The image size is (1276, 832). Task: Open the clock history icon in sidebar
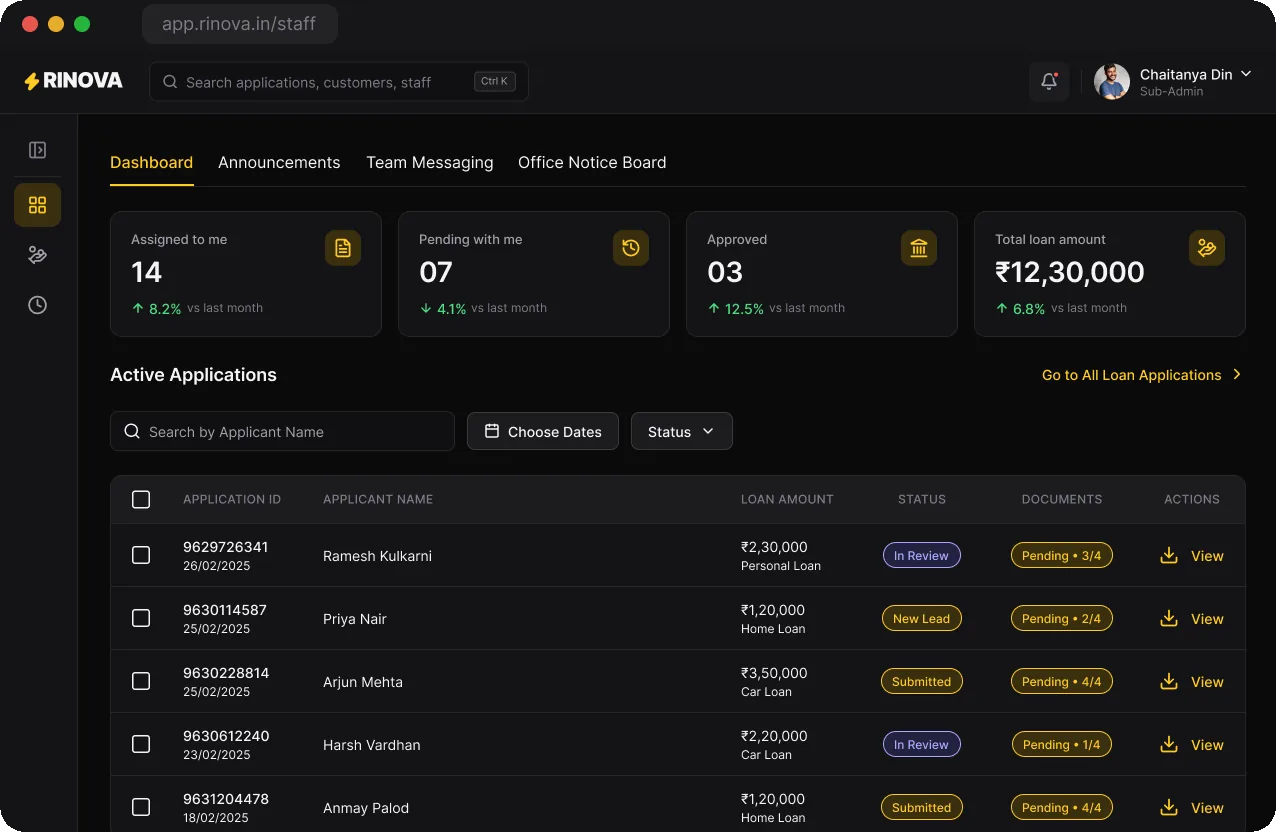pyautogui.click(x=37, y=305)
